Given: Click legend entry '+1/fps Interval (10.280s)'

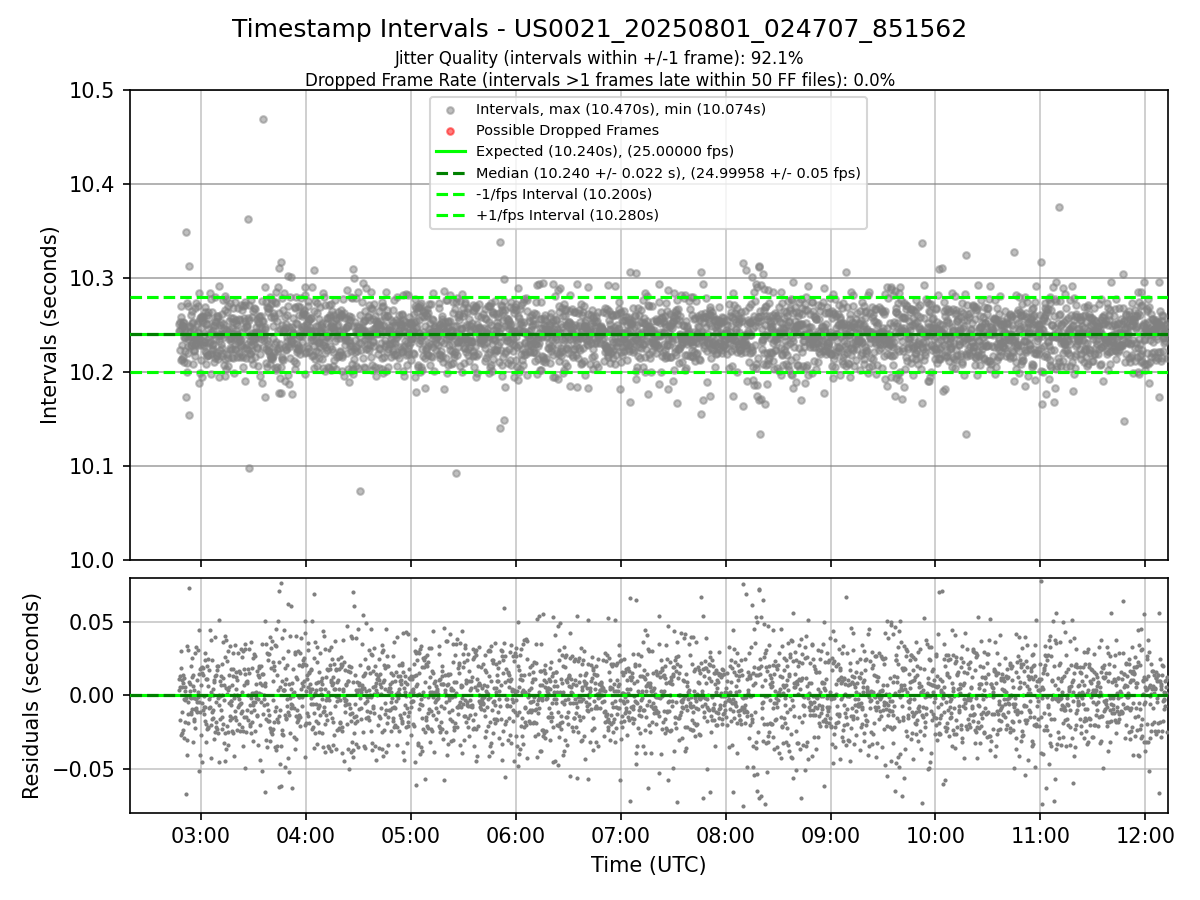Looking at the screenshot, I should [x=567, y=215].
